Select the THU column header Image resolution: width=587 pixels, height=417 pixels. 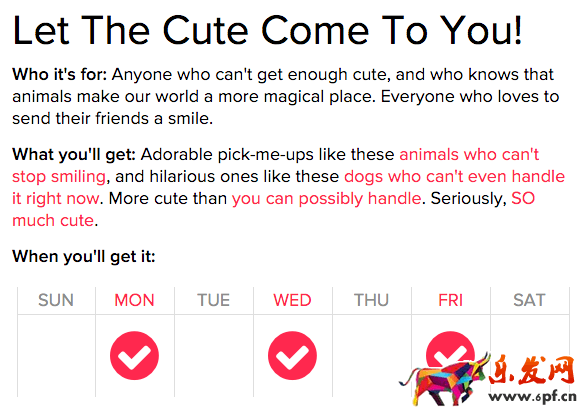[x=371, y=300]
